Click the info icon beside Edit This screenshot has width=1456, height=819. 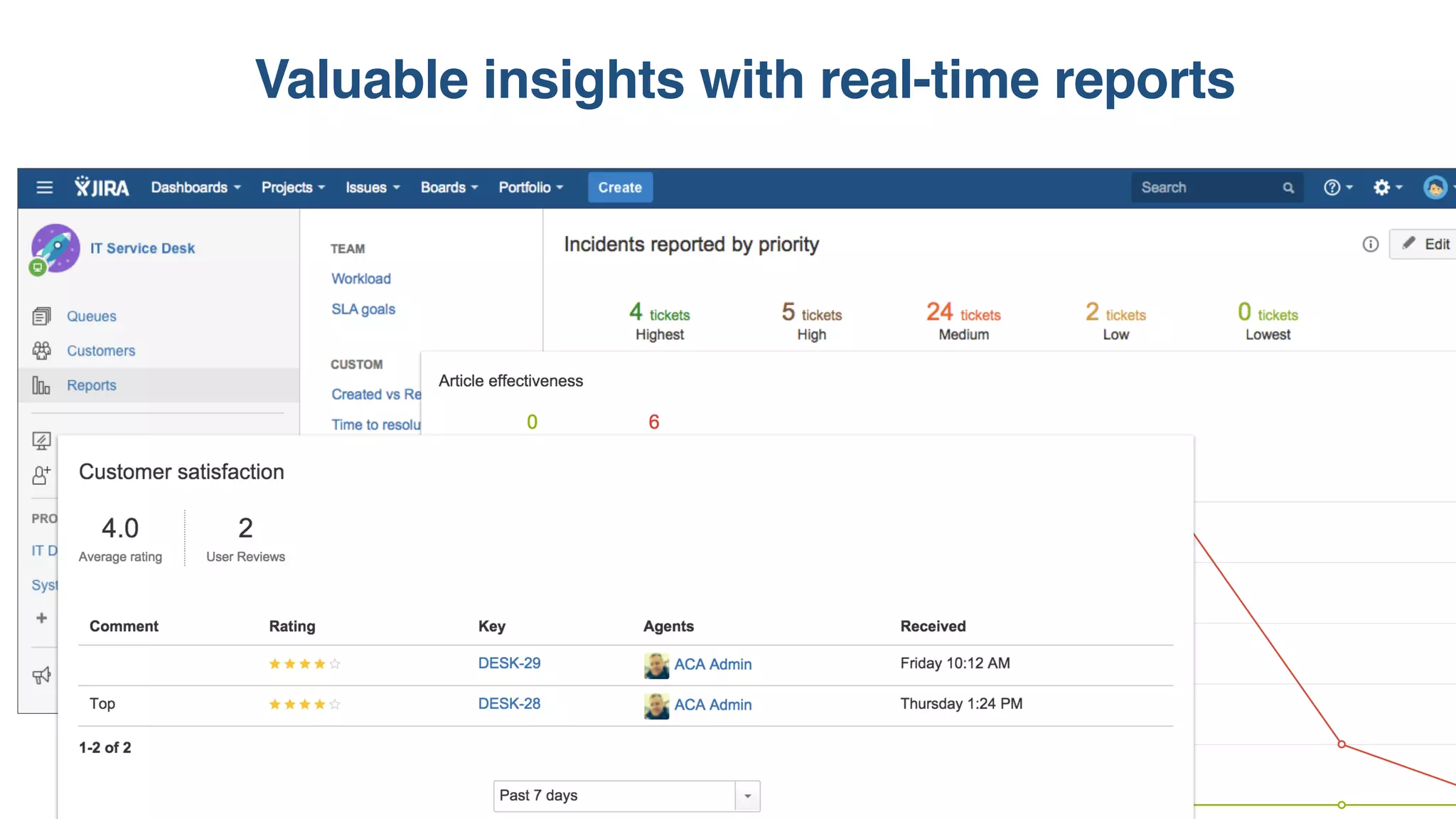(x=1370, y=245)
